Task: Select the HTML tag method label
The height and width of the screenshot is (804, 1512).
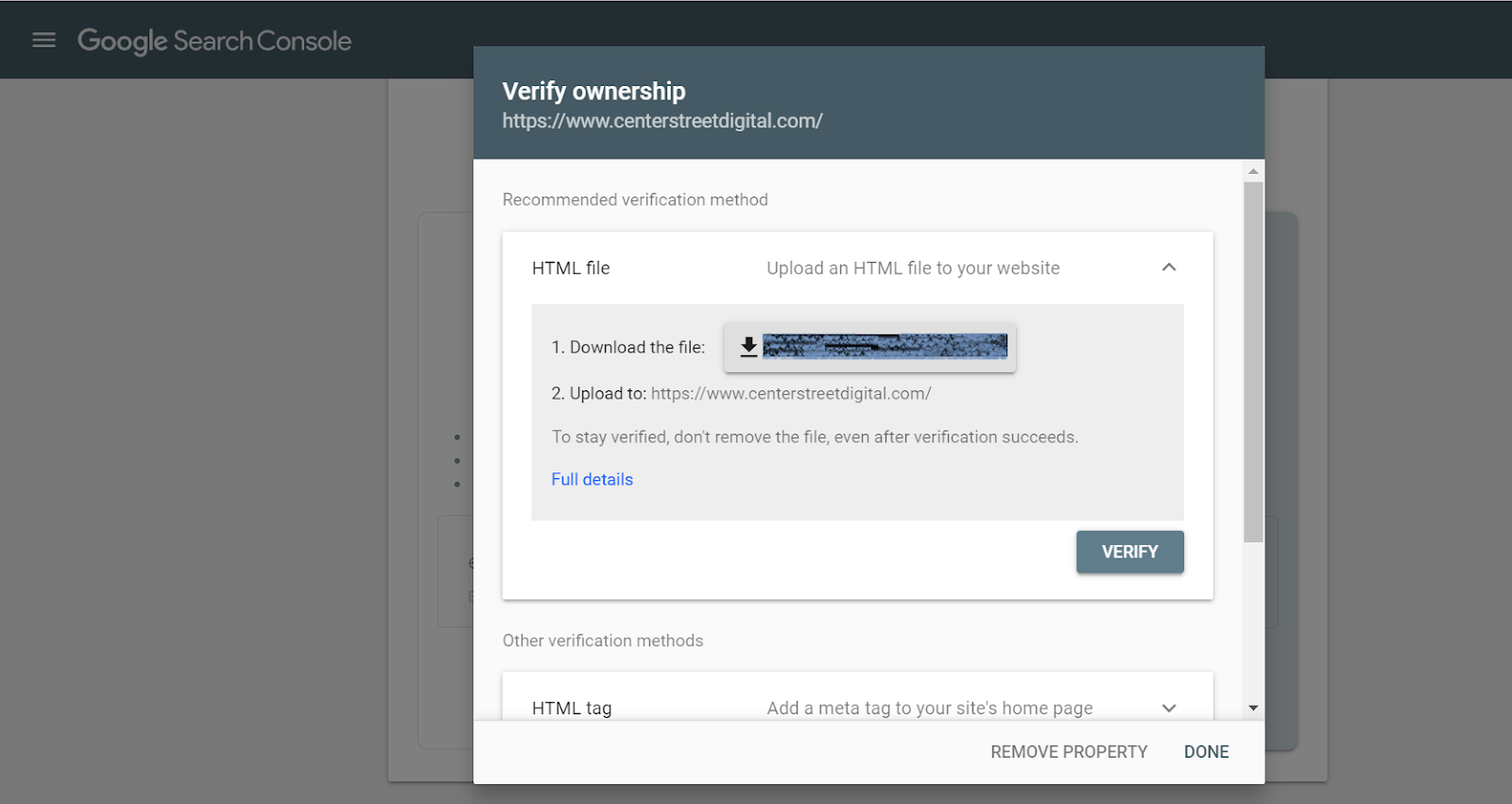Action: click(x=572, y=708)
